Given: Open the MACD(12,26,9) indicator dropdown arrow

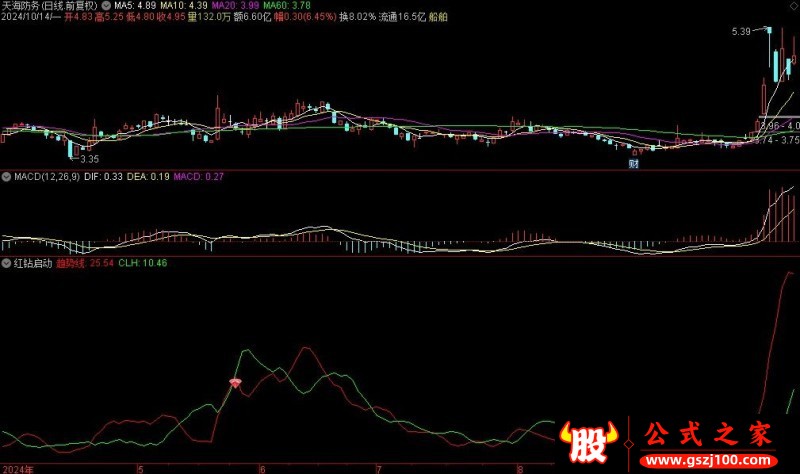Looking at the screenshot, I should (x=6, y=177).
